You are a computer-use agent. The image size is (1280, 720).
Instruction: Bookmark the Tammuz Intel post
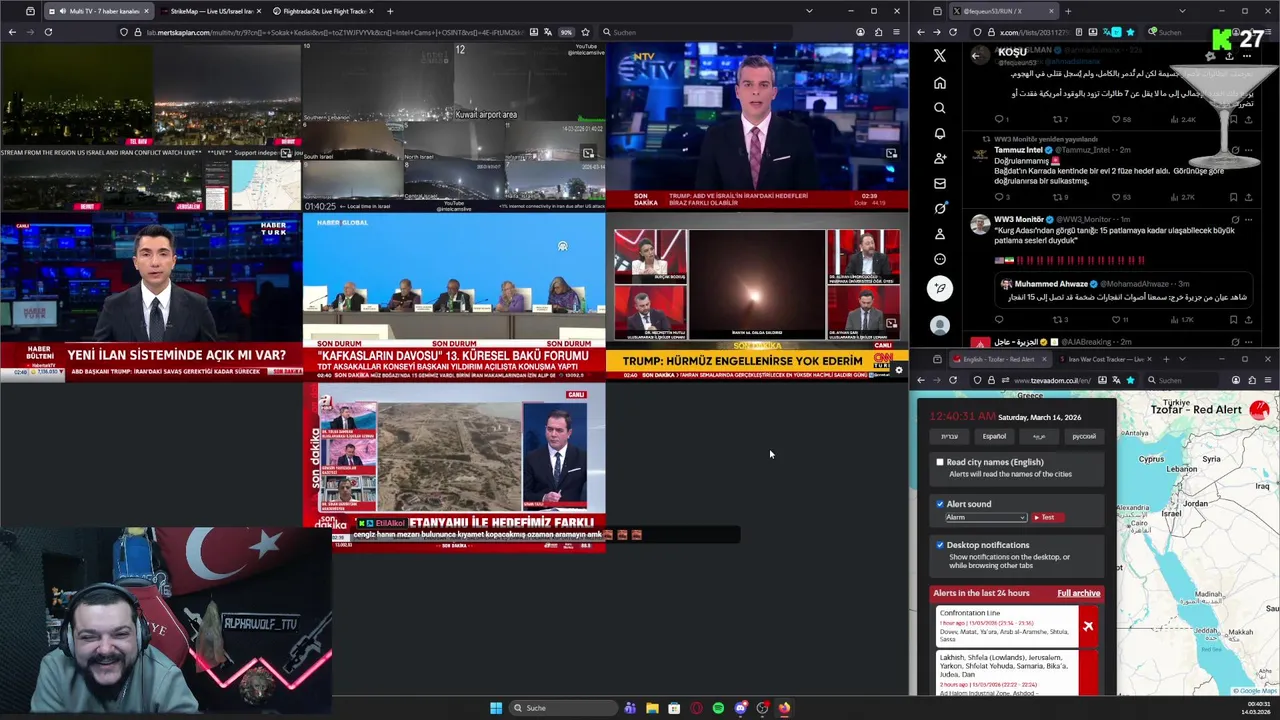click(1233, 197)
